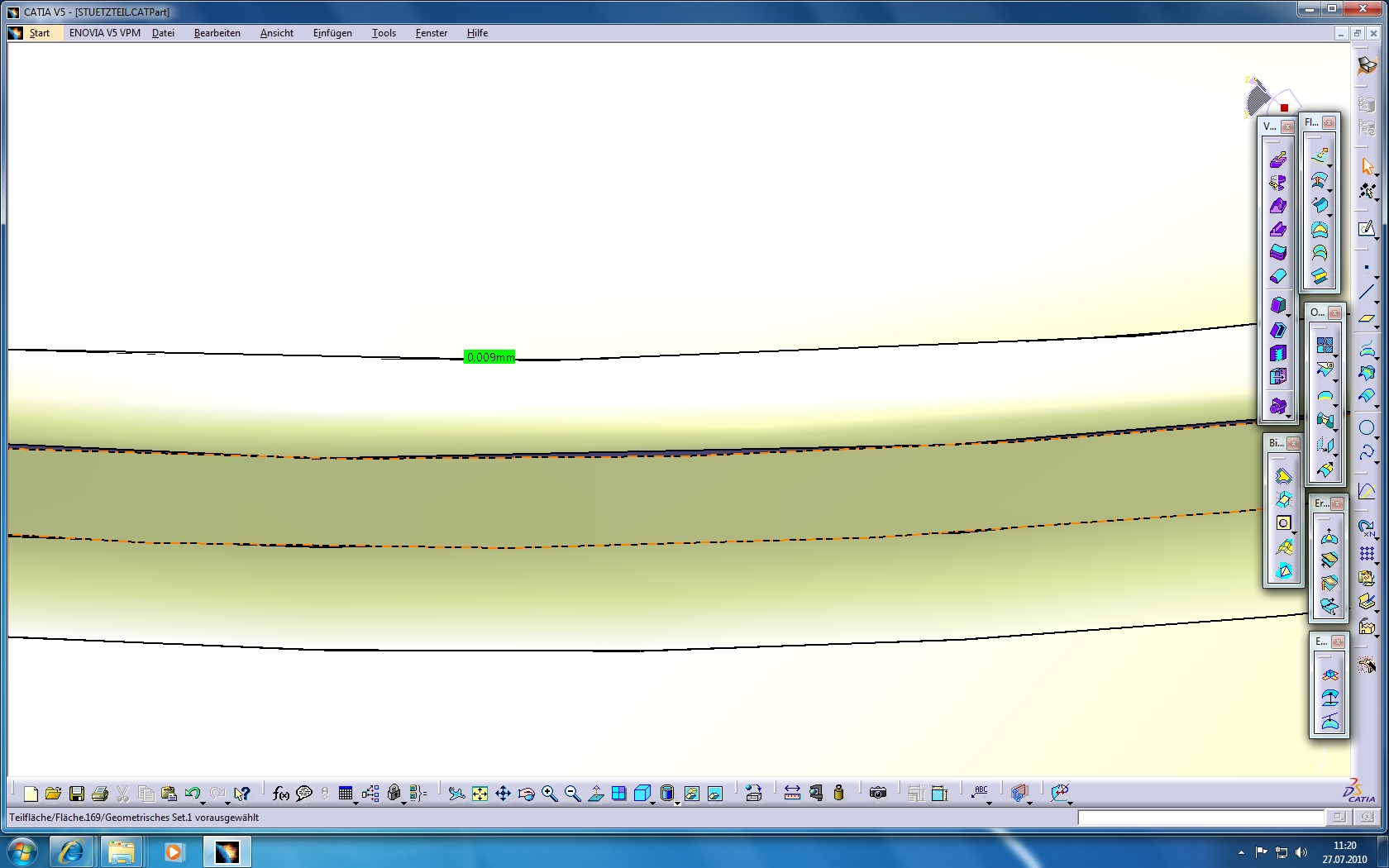The height and width of the screenshot is (868, 1389).
Task: Click the 0,009mm measurement label
Action: tap(489, 357)
